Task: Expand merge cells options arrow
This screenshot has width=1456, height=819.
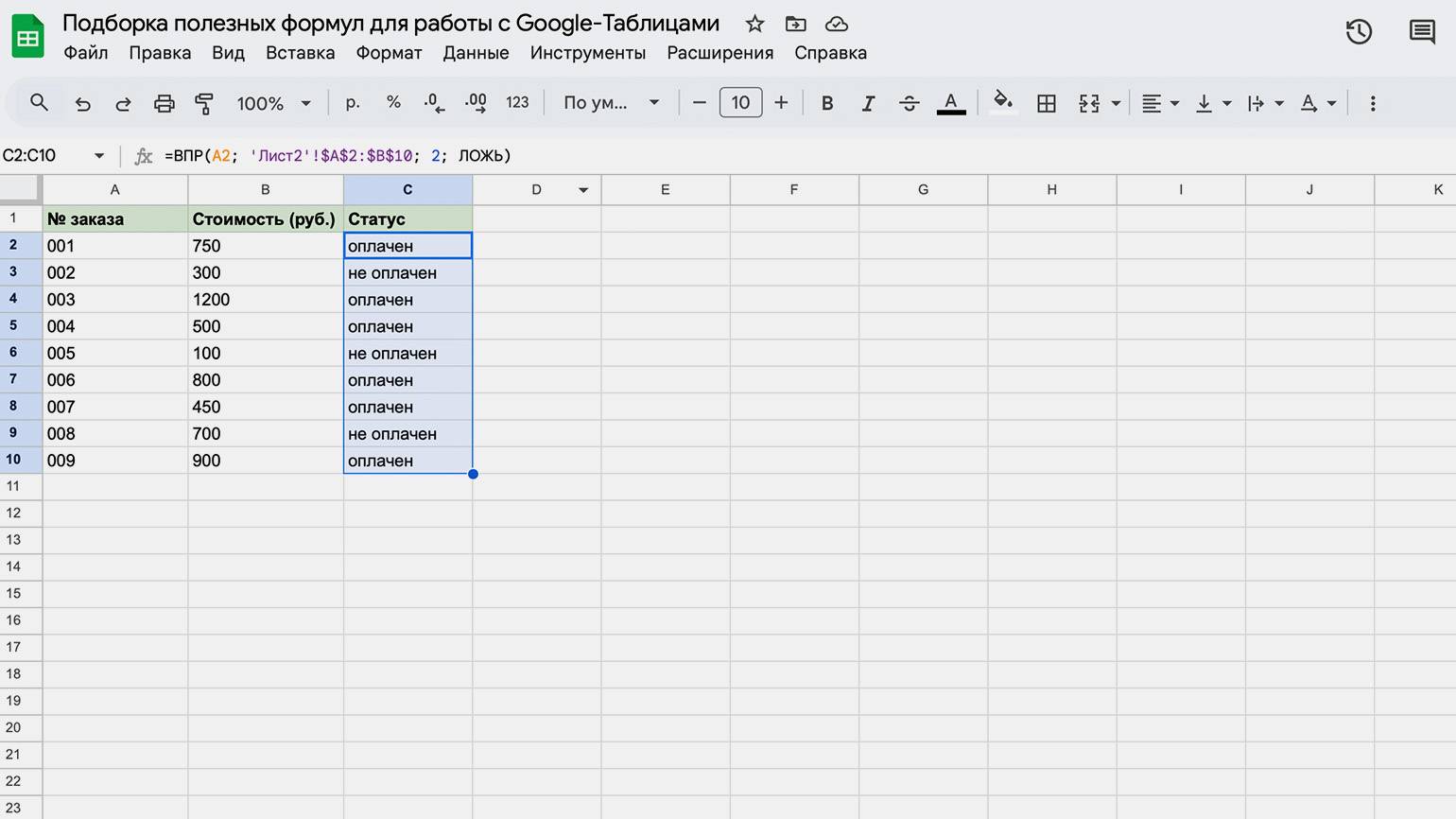Action: pyautogui.click(x=1116, y=103)
